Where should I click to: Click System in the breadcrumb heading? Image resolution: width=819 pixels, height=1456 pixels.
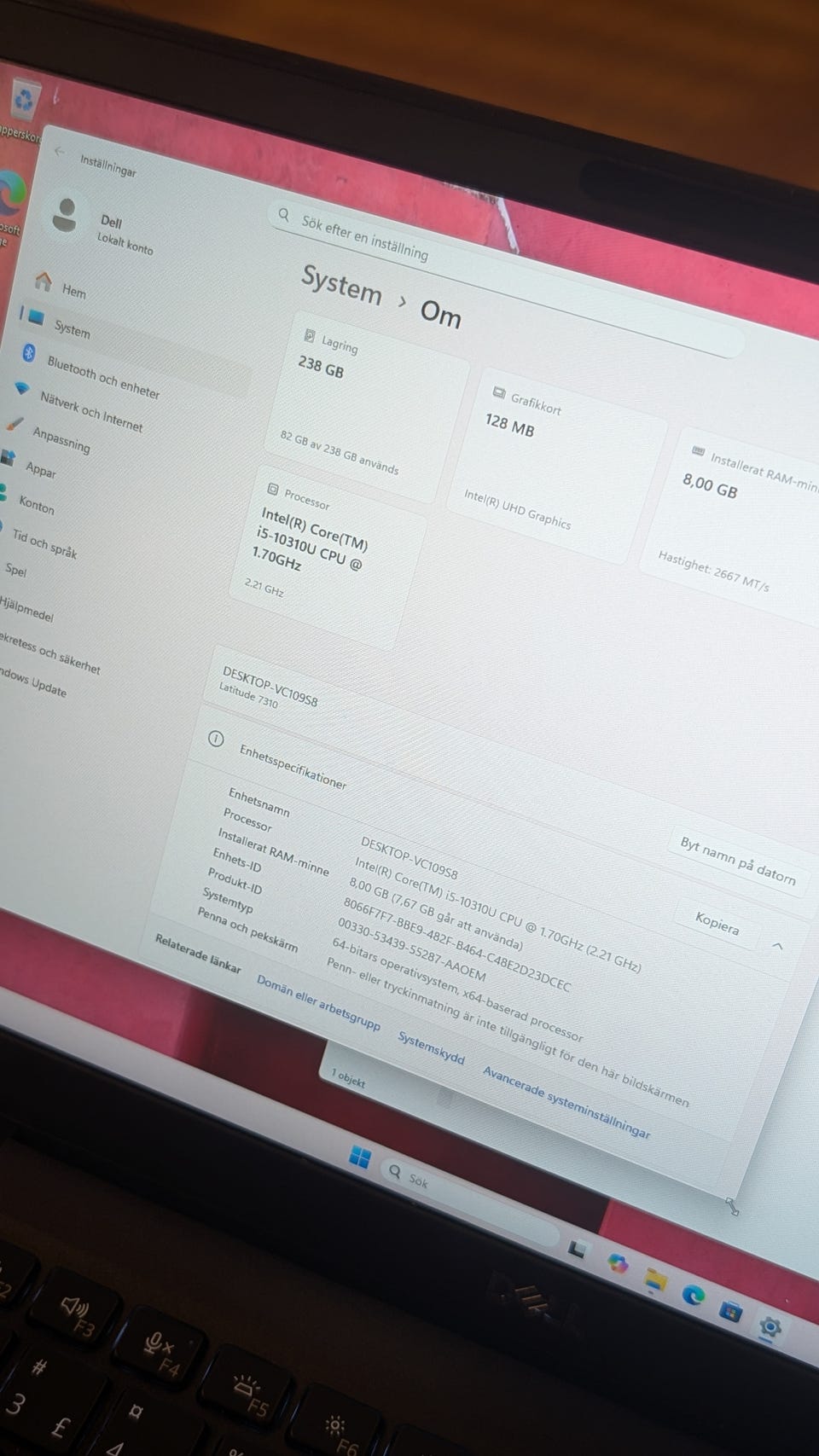pos(341,283)
